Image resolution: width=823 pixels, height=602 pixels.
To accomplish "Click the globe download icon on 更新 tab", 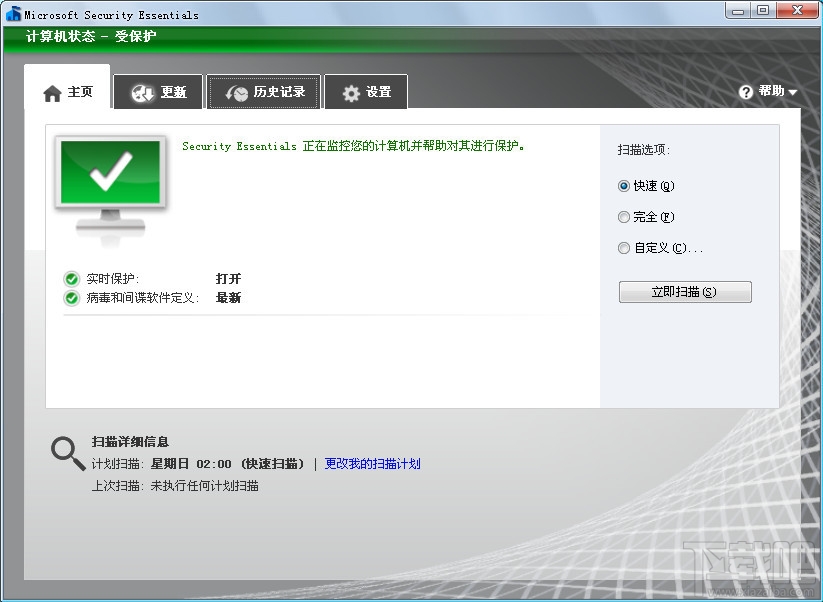I will 142,93.
